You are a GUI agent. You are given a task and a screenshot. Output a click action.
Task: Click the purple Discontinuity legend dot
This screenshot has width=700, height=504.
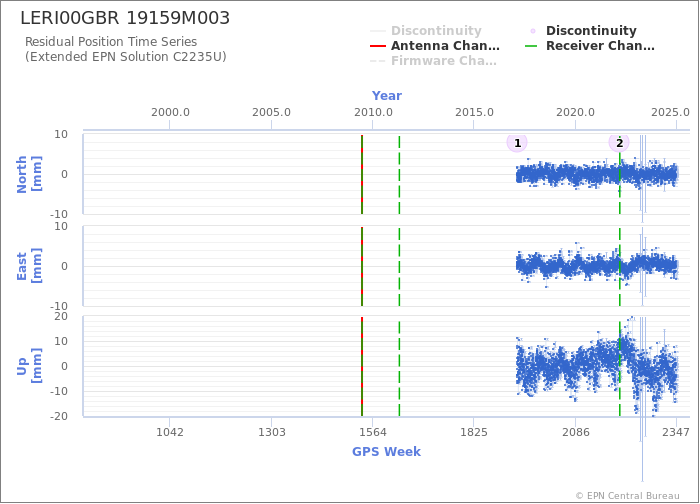(x=533, y=31)
